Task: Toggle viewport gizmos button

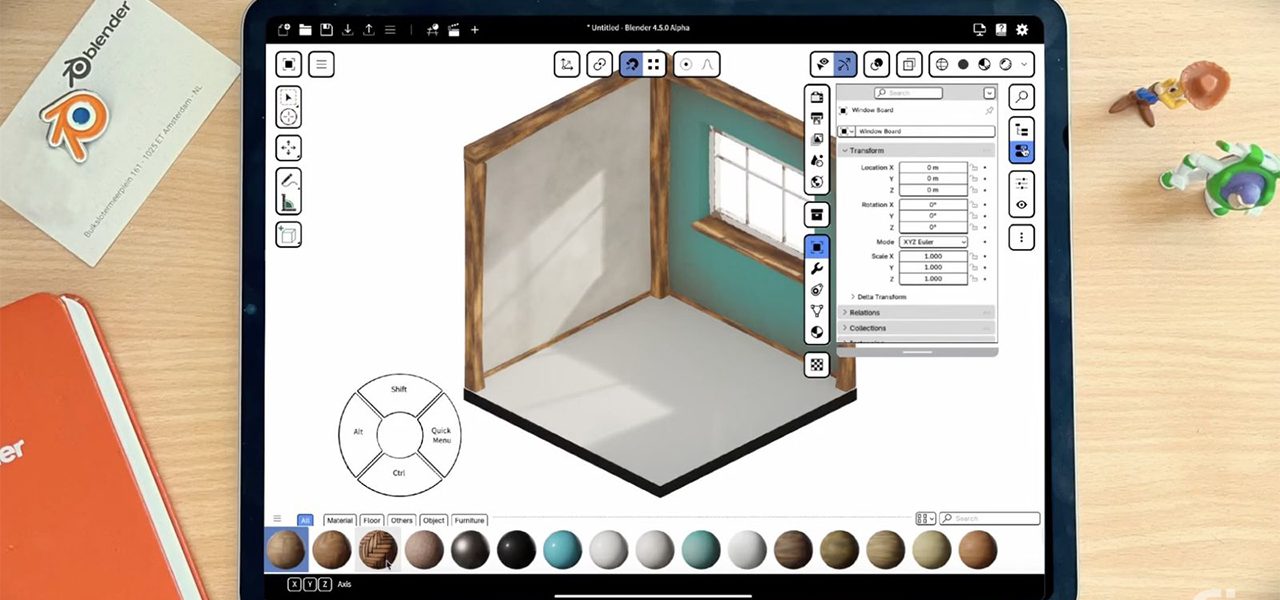Action: point(845,64)
